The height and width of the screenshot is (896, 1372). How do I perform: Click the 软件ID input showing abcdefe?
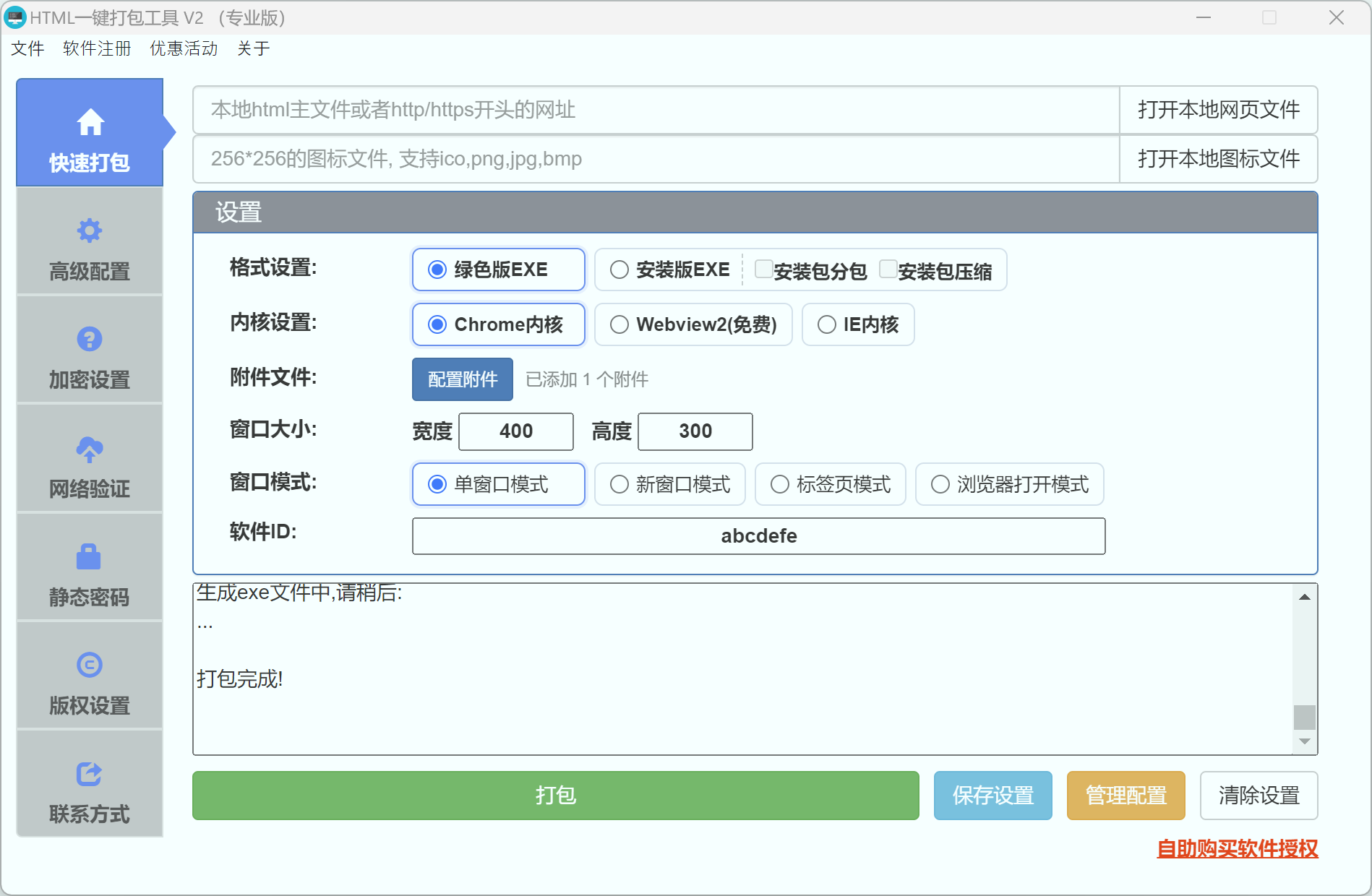758,536
